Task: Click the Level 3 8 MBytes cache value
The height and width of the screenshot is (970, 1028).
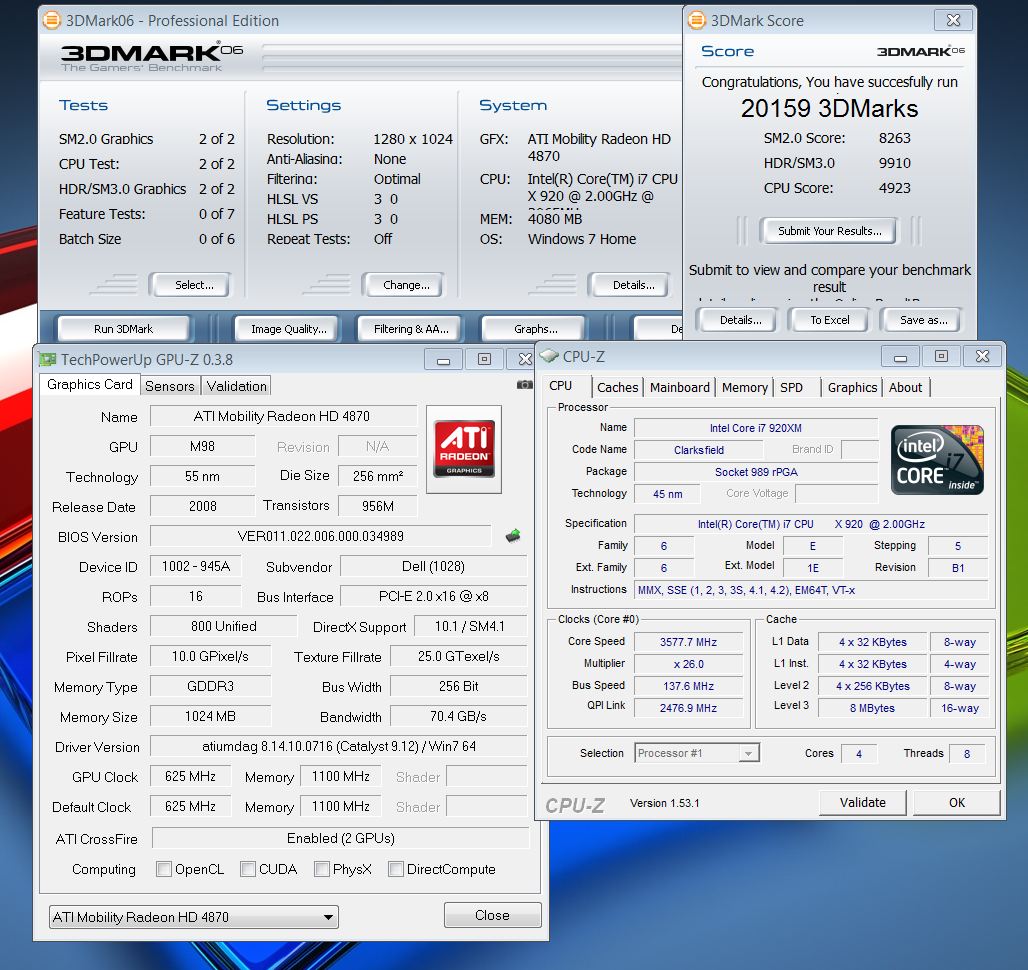Action: pos(872,708)
